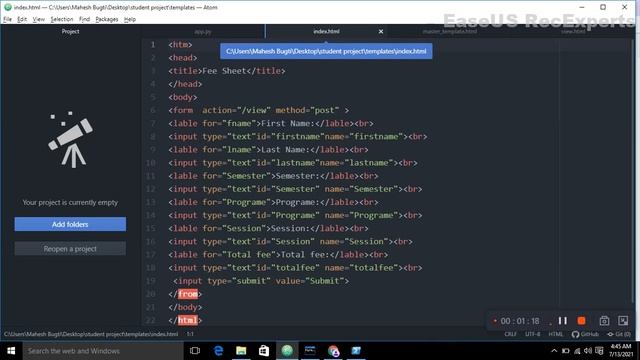Click the Project panel header
The width and height of the screenshot is (640, 360).
pos(70,31)
